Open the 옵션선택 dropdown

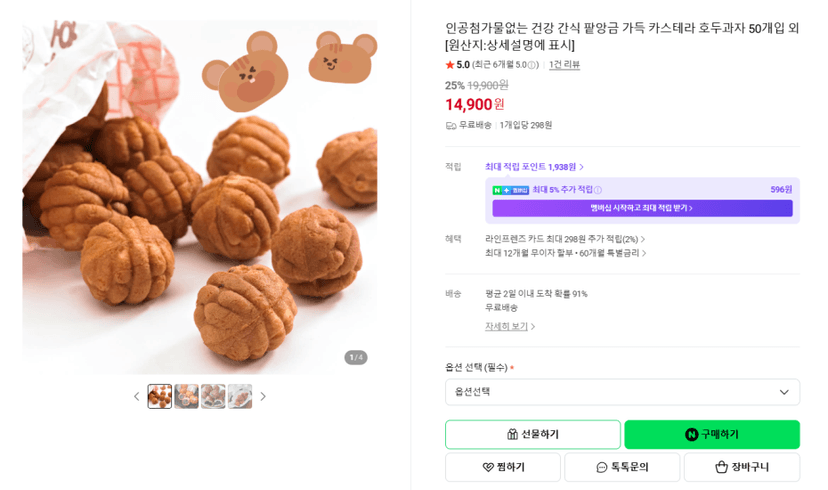coord(622,392)
